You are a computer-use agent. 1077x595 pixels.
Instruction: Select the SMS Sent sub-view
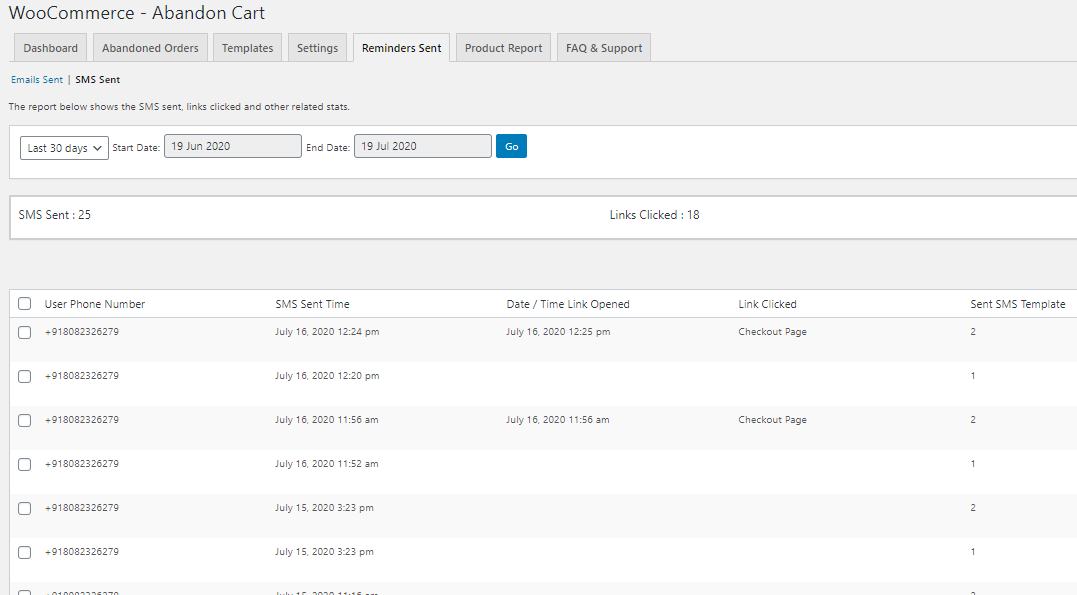point(98,80)
